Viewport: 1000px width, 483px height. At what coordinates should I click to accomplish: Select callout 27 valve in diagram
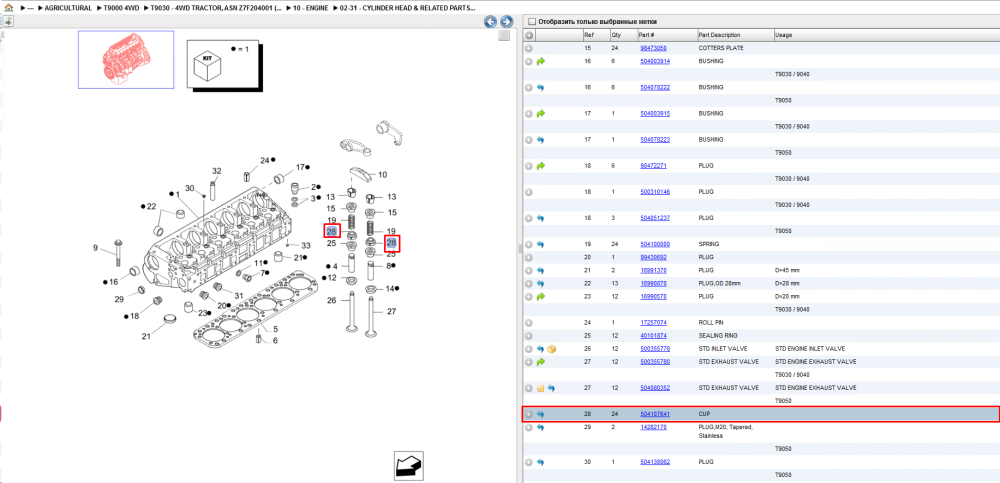coord(392,311)
